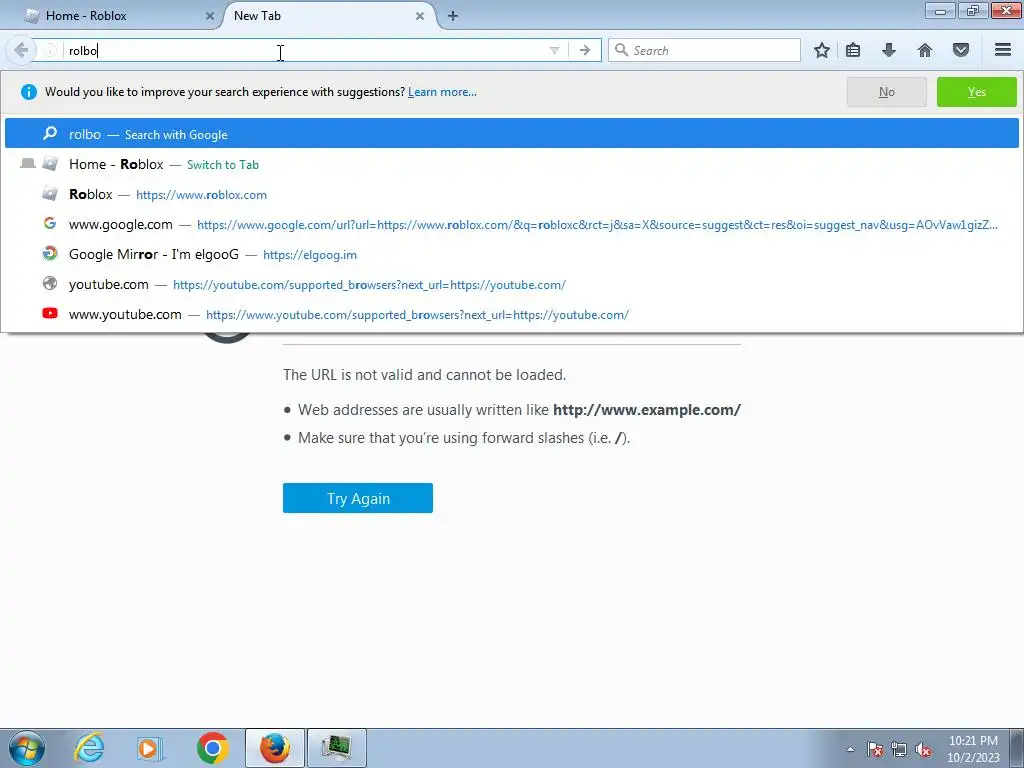Select 'rolbo — Search with Google' suggestion
The image size is (1024, 768).
512,134
